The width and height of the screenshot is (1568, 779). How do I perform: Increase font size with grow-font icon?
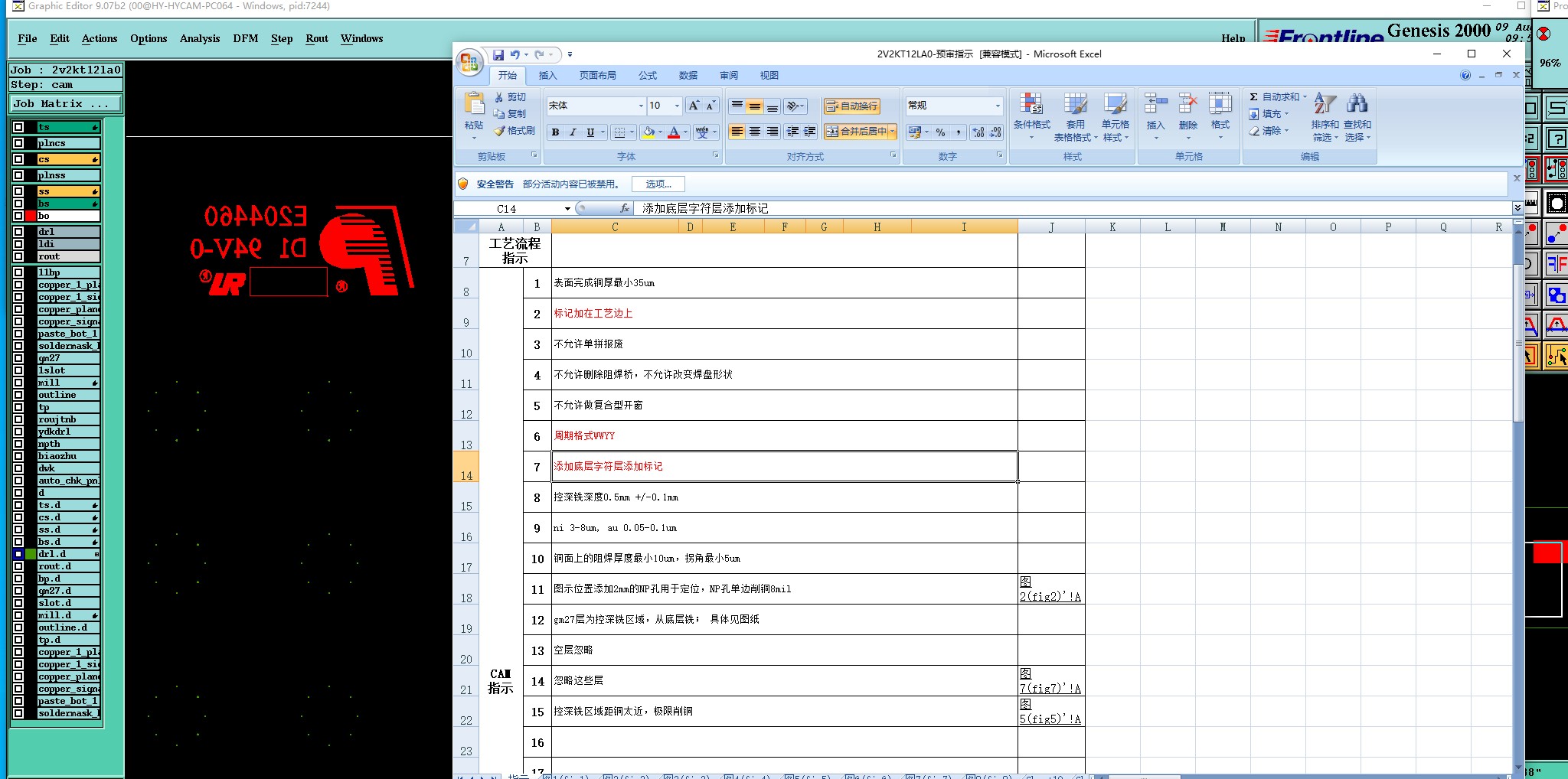(693, 106)
